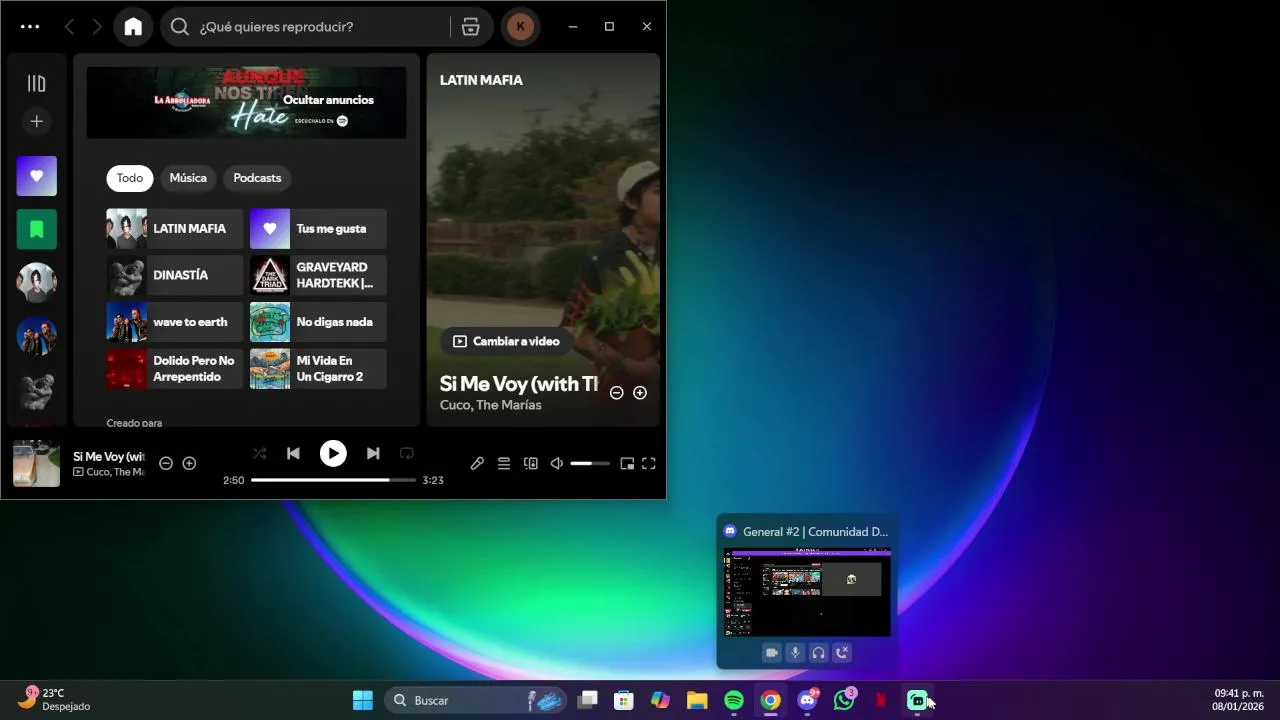Toggle microphone mute in the Discord preview
The width and height of the screenshot is (1280, 720).
click(795, 653)
